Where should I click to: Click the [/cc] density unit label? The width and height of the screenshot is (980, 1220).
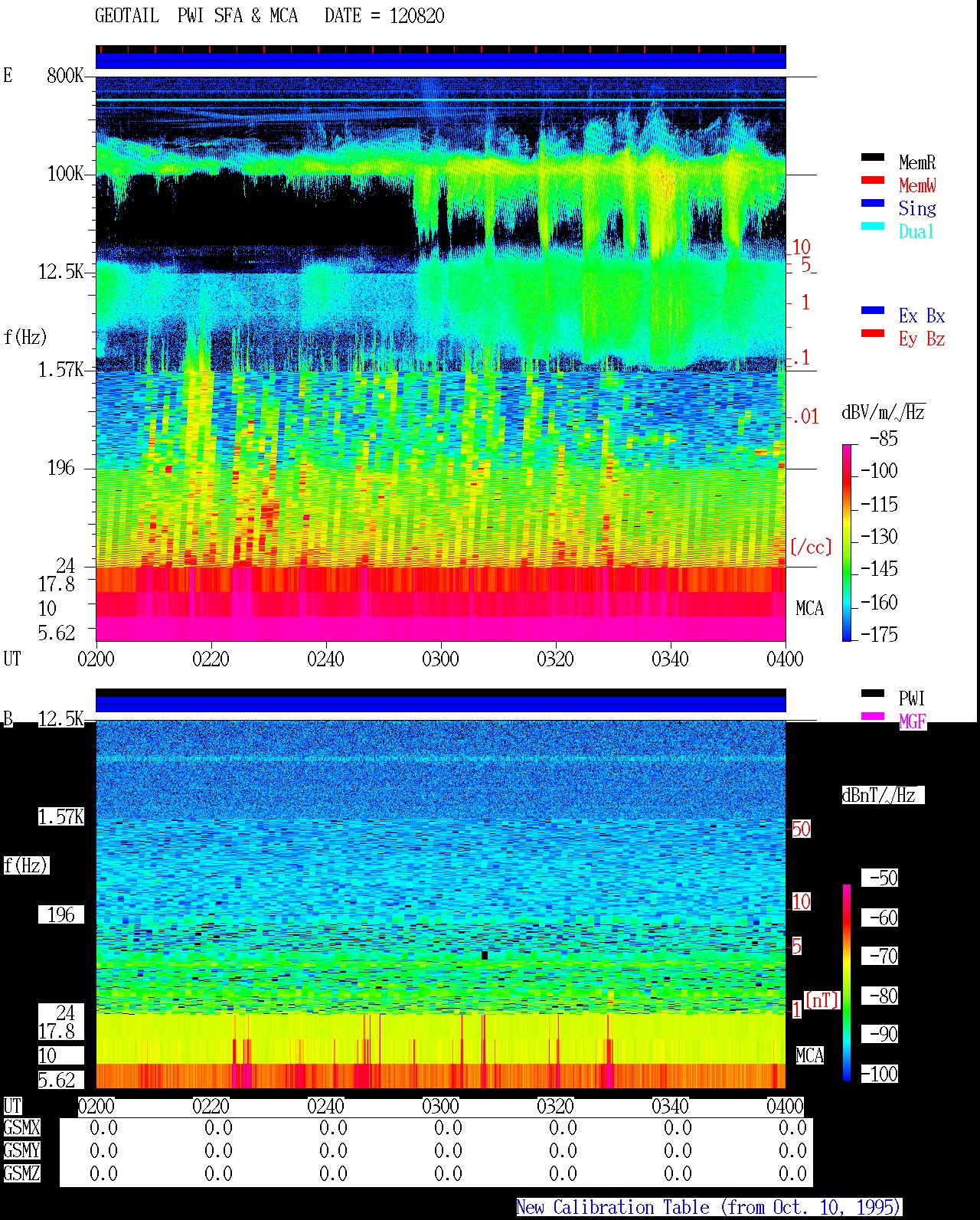point(811,547)
